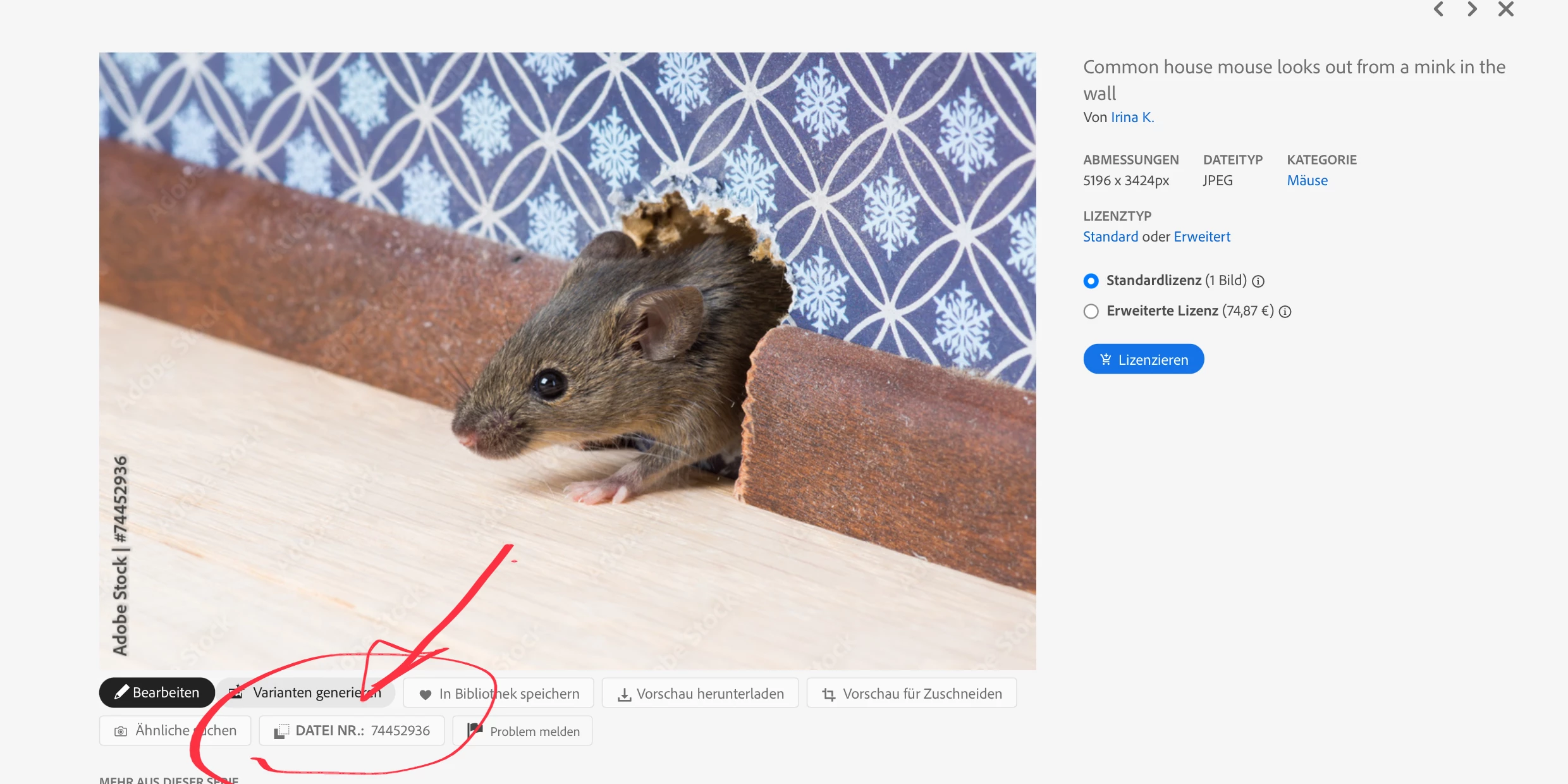Select the Erweiterte Lizenz radio option
Image resolution: width=1568 pixels, height=784 pixels.
1091,311
